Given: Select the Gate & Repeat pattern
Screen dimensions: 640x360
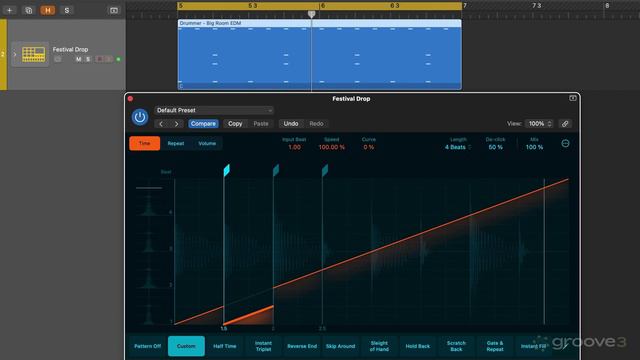Looking at the screenshot, I should [x=495, y=346].
